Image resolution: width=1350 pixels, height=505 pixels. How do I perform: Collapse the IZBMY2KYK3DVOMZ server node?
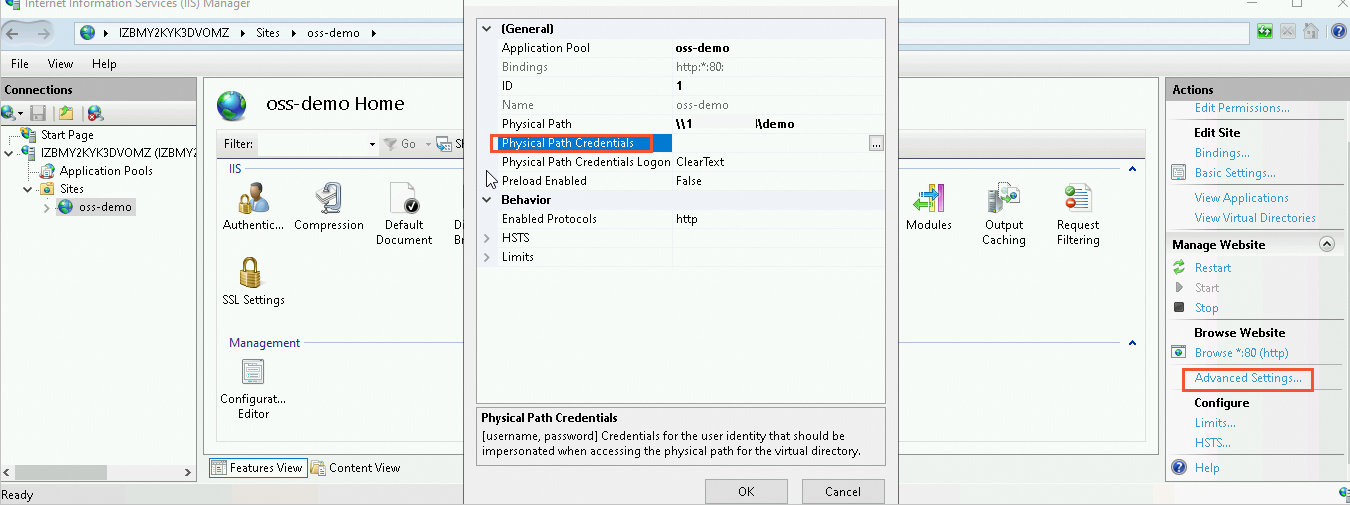9,153
